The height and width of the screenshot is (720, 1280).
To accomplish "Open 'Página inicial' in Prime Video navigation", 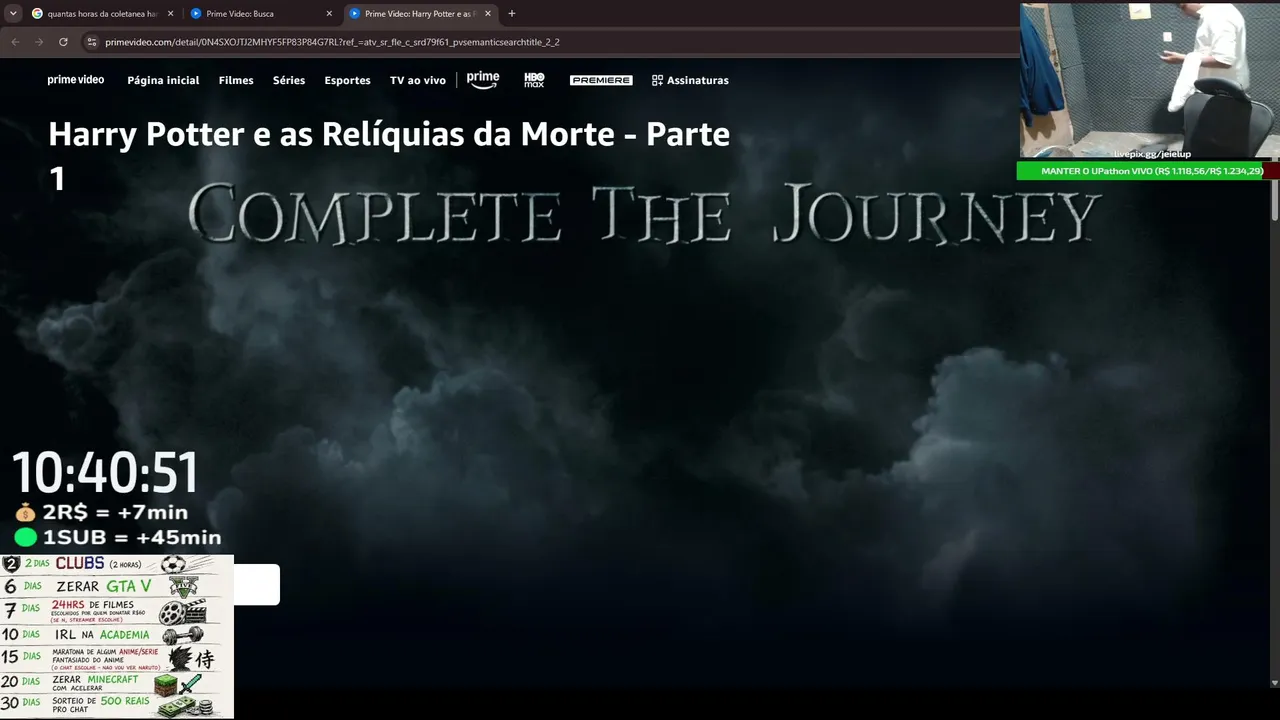I will click(x=163, y=80).
